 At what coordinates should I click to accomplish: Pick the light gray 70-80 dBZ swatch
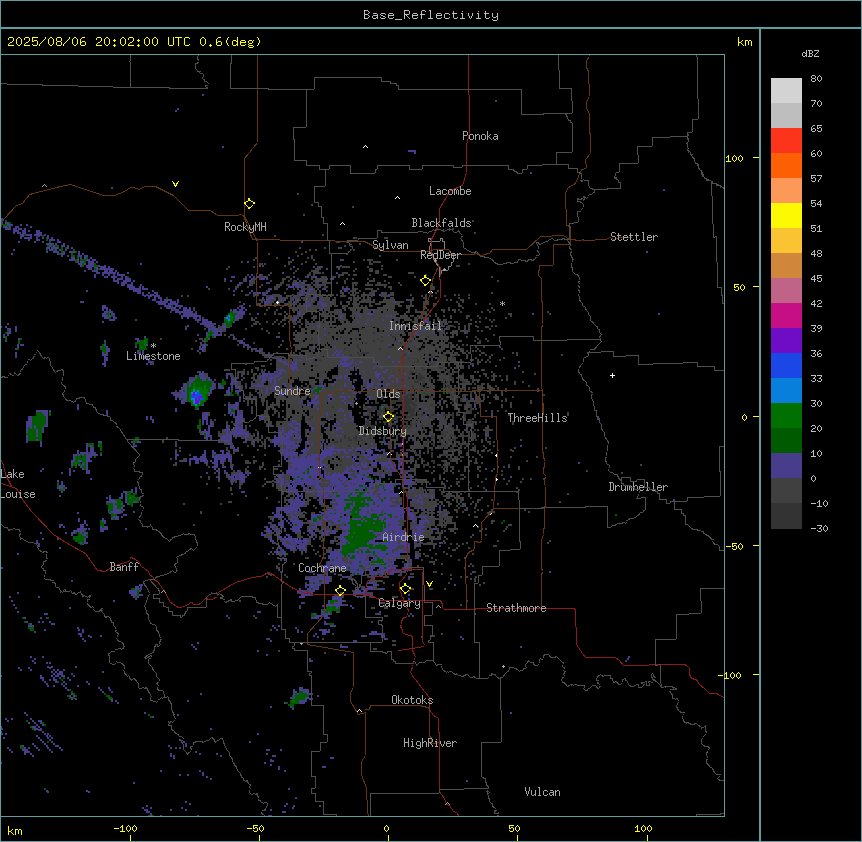pos(786,91)
